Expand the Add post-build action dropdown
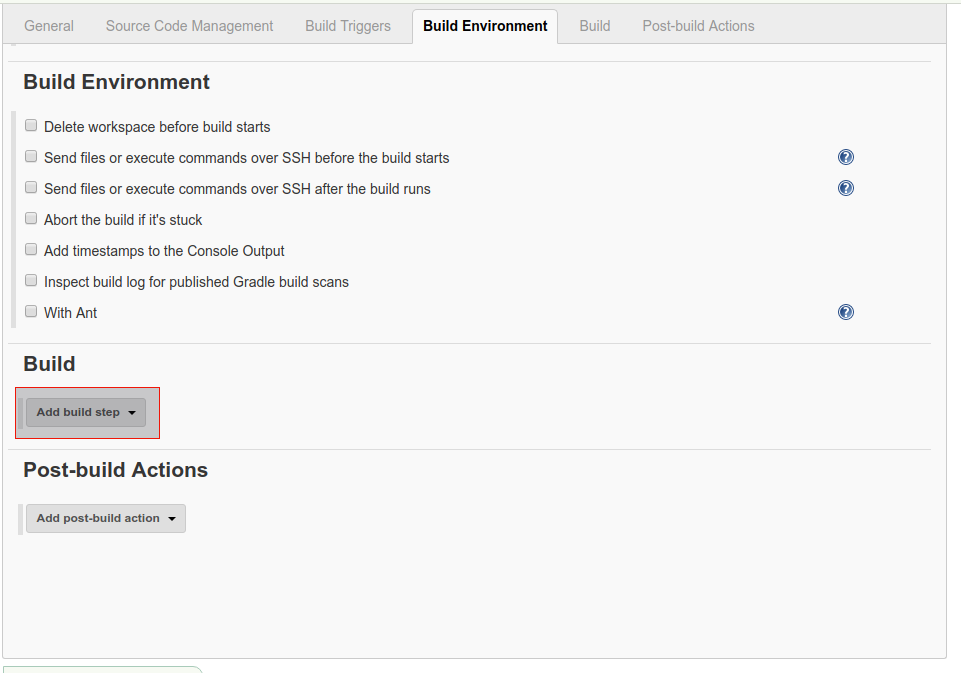 tap(105, 519)
